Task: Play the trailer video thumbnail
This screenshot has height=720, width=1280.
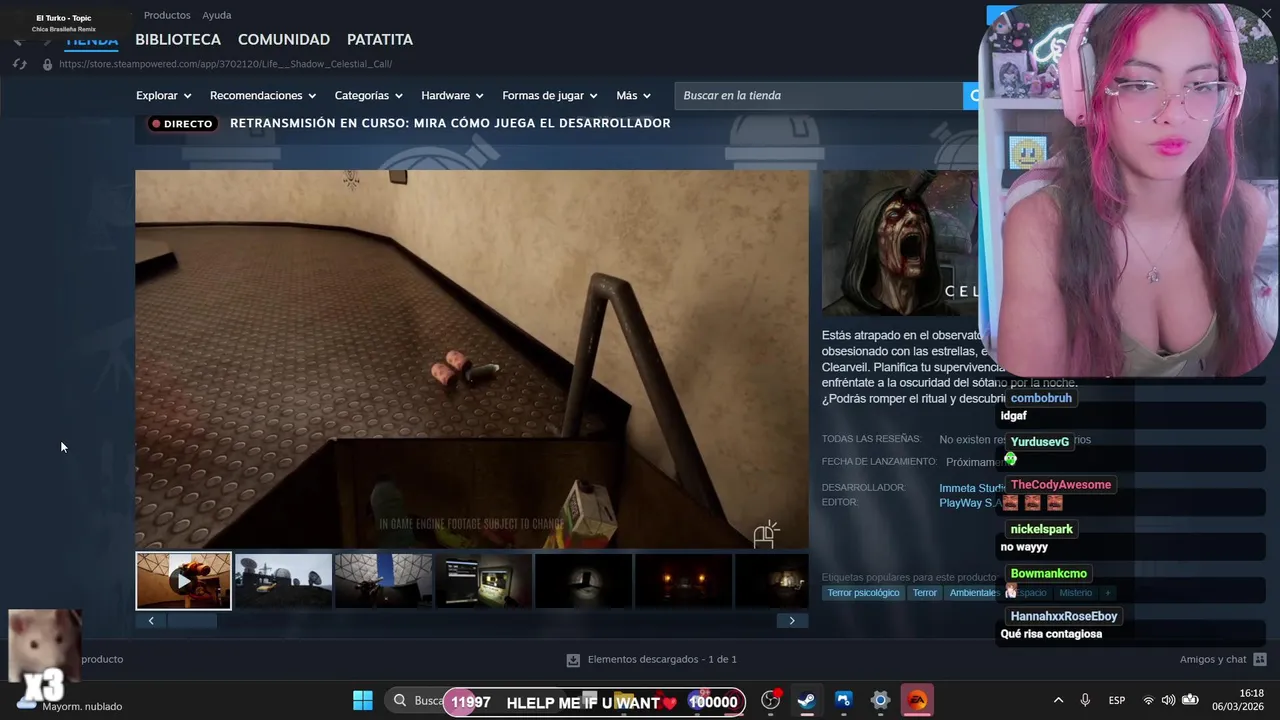Action: (x=183, y=581)
